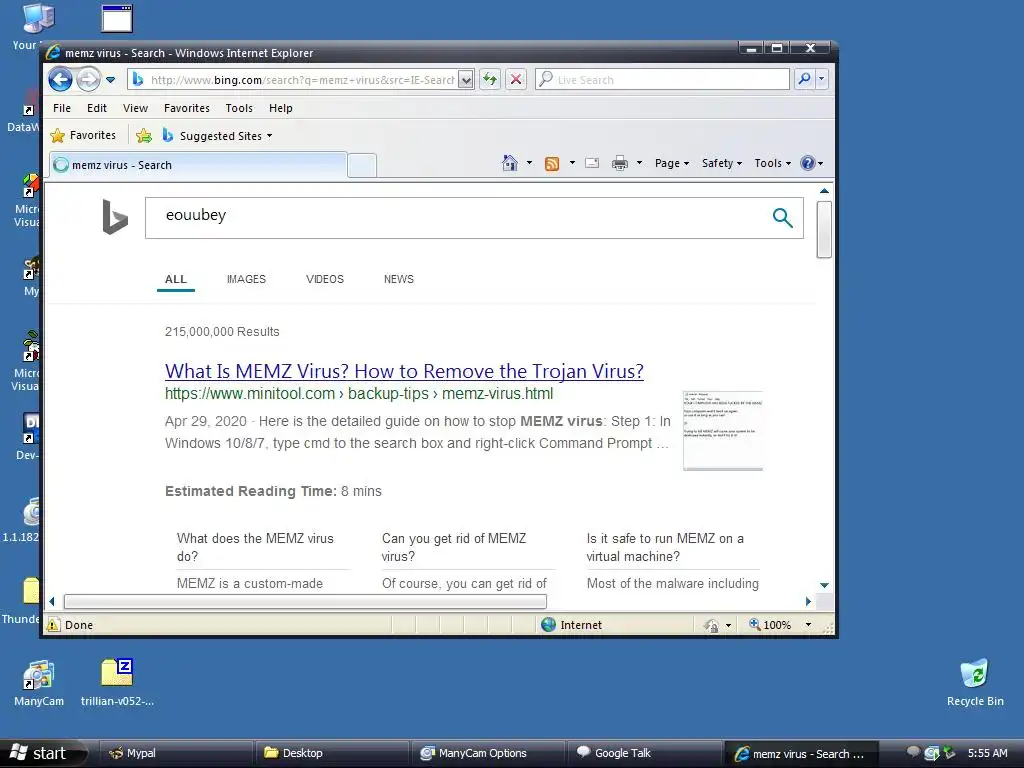This screenshot has width=1024, height=768.
Task: Click Add to Favorites Bar star icon
Action: point(144,135)
